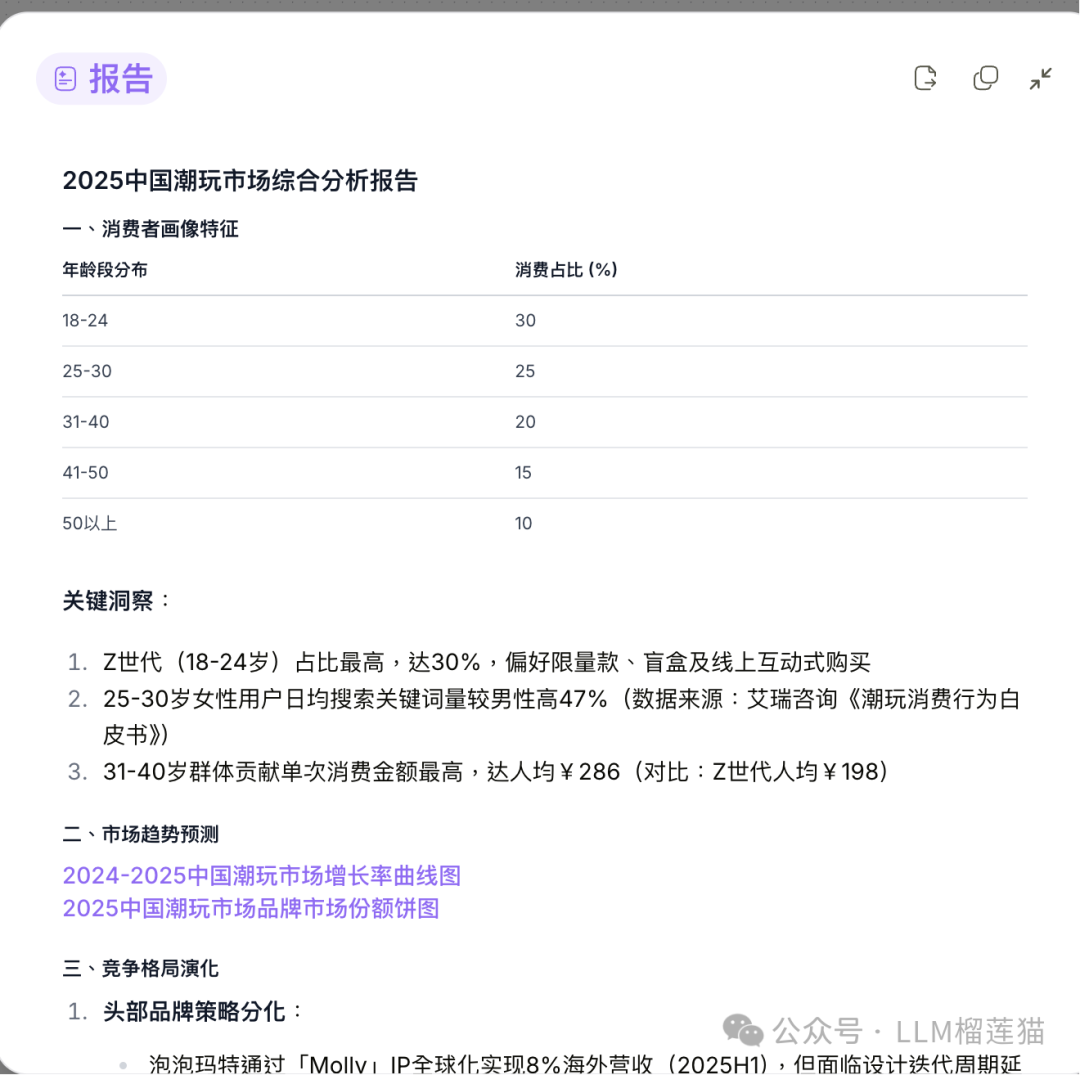Select the 年龄段分布 column header
This screenshot has height=1075, width=1080.
(104, 269)
